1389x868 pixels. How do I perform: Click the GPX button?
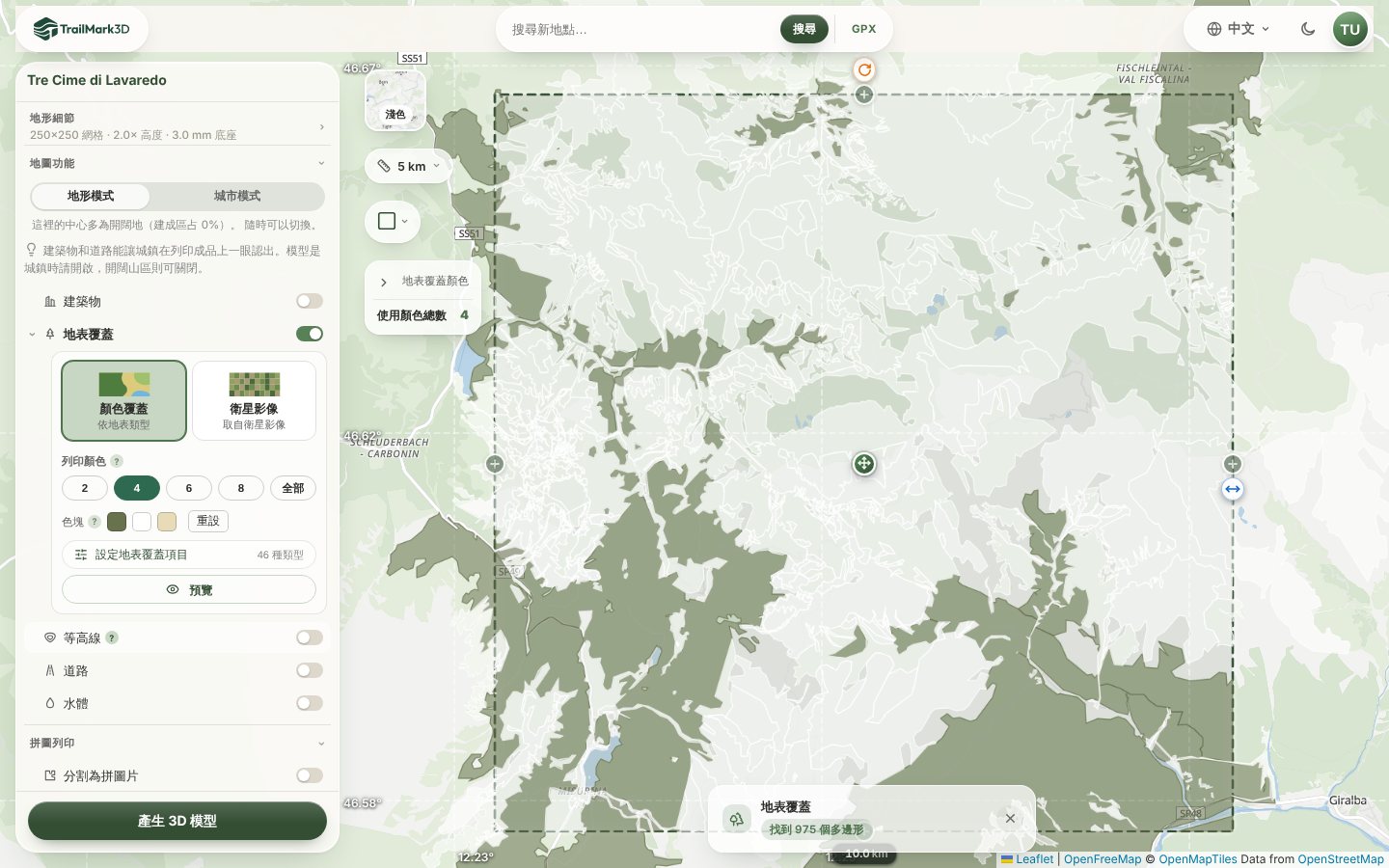point(864,29)
